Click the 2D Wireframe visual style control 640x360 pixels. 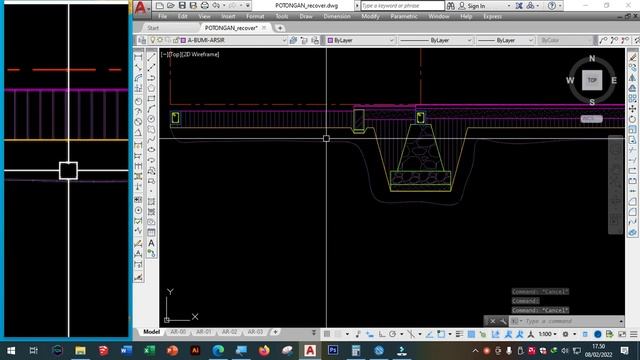click(200, 54)
